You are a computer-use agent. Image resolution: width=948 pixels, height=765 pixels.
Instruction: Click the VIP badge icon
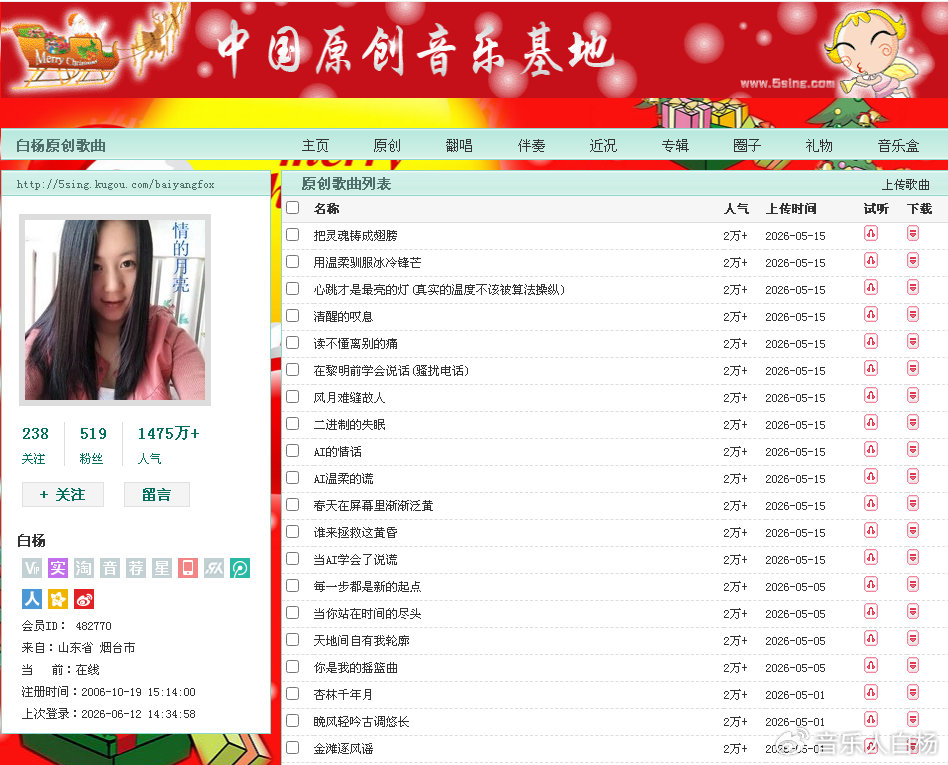[x=32, y=568]
